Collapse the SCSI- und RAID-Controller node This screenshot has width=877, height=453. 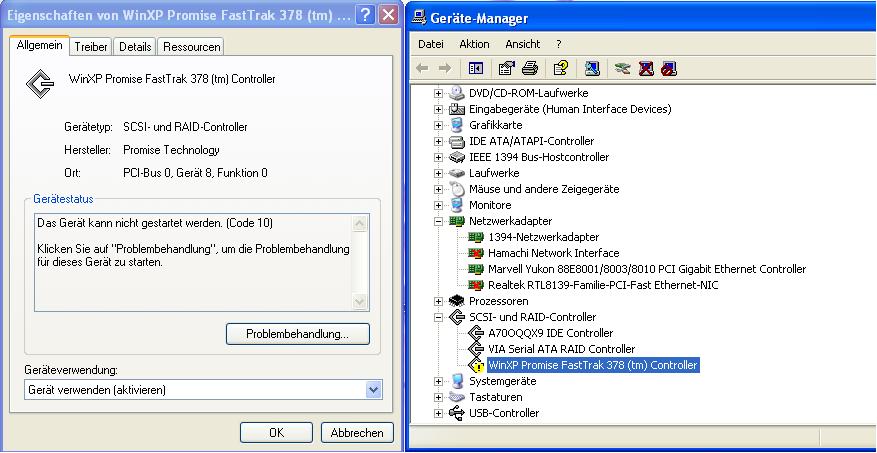pyautogui.click(x=438, y=317)
